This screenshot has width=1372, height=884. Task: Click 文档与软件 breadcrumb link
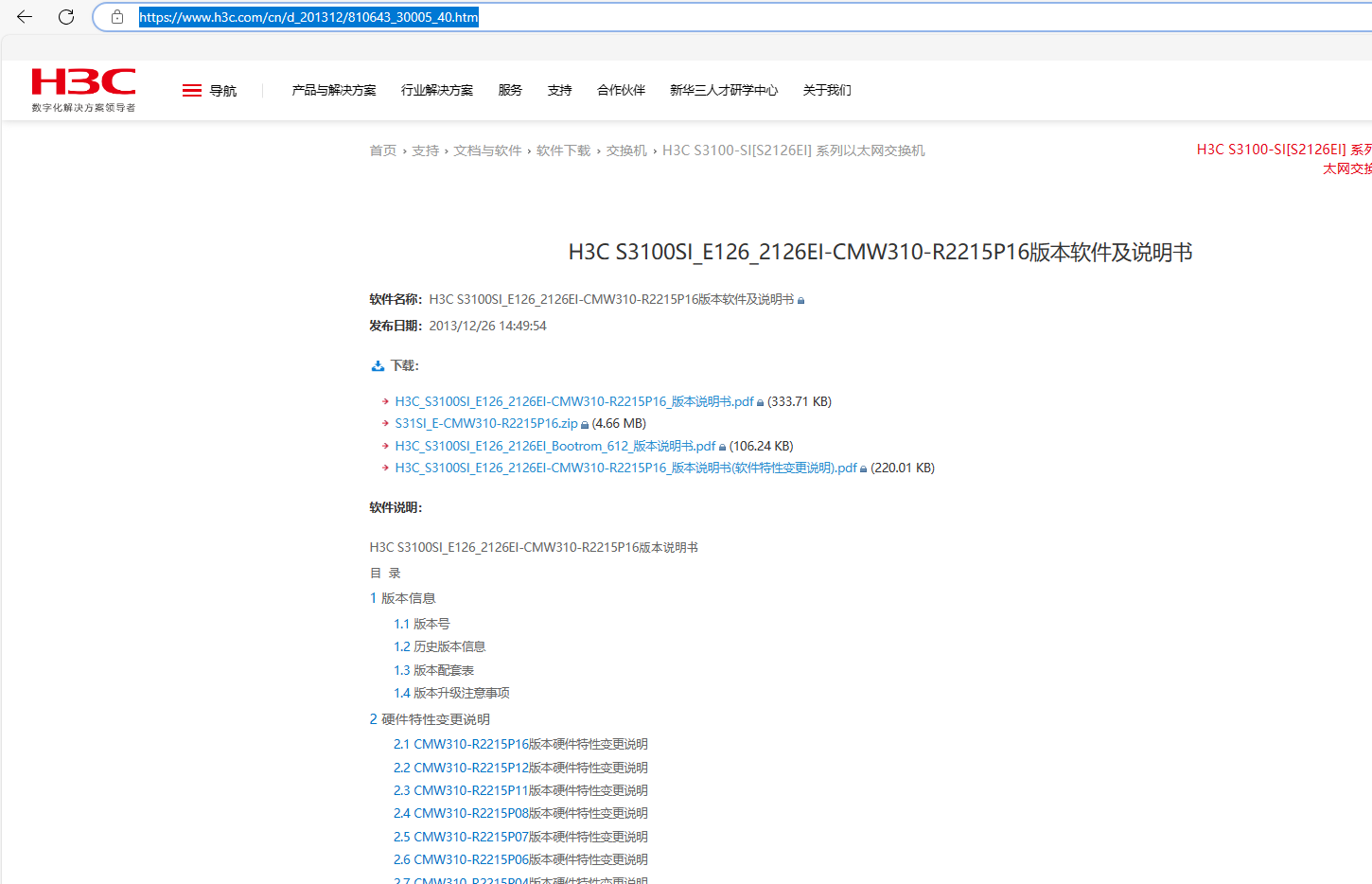point(487,150)
